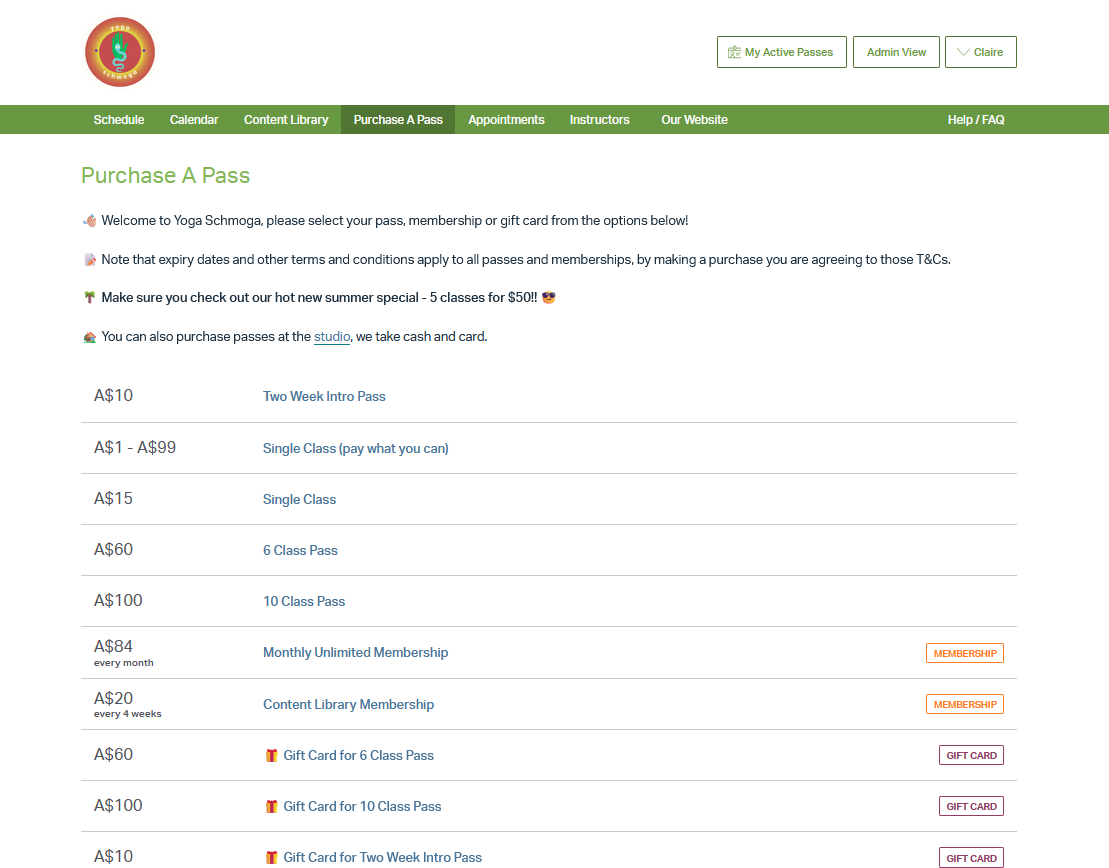The image size is (1109, 868).
Task: Click the passes icon beside My Active Passes
Action: pyautogui.click(x=733, y=51)
